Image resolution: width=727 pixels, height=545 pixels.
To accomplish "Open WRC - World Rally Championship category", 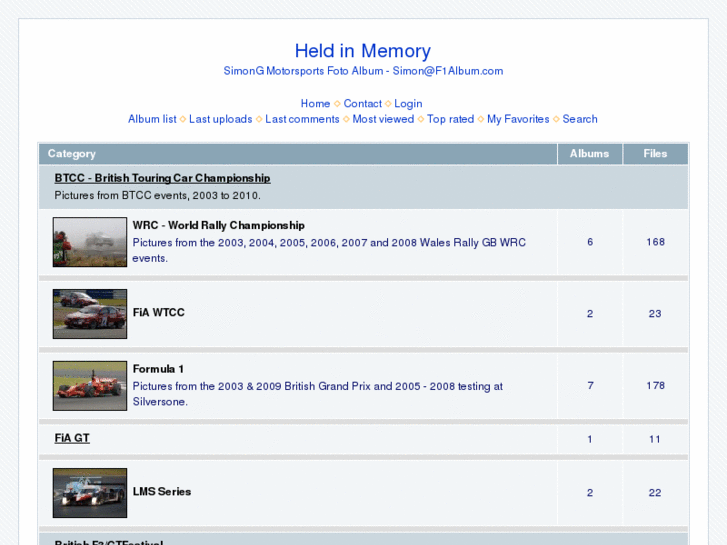I will tap(218, 225).
